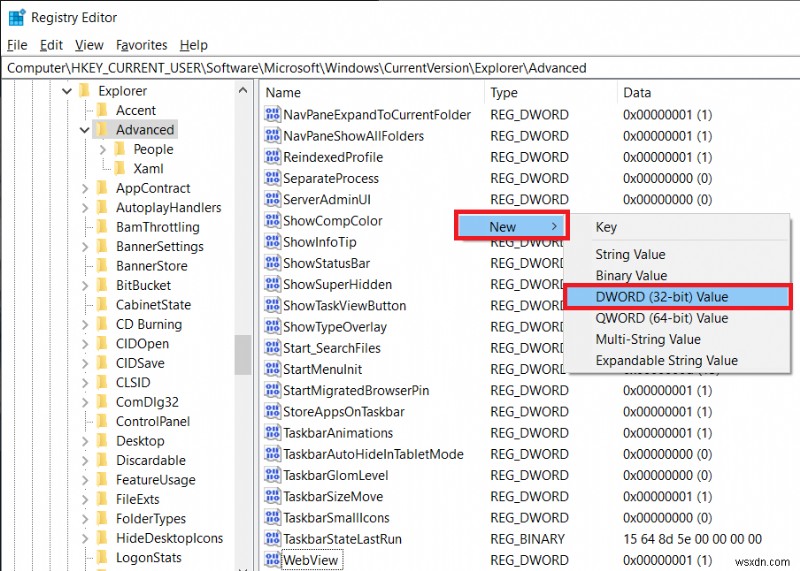Click the ShowTypeOverlay value icon

tap(272, 327)
